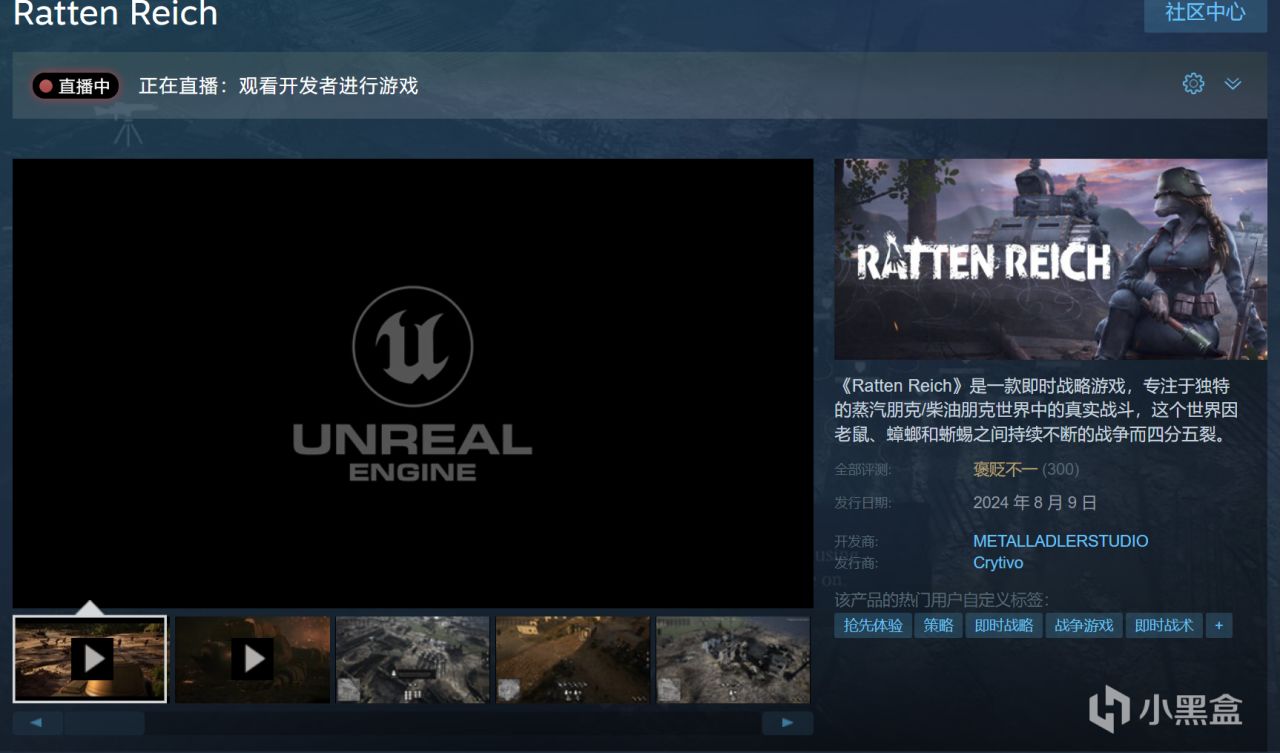Screen dimensions: 1280x753
Task: Play the first trailer video thumbnail
Action: [x=90, y=659]
